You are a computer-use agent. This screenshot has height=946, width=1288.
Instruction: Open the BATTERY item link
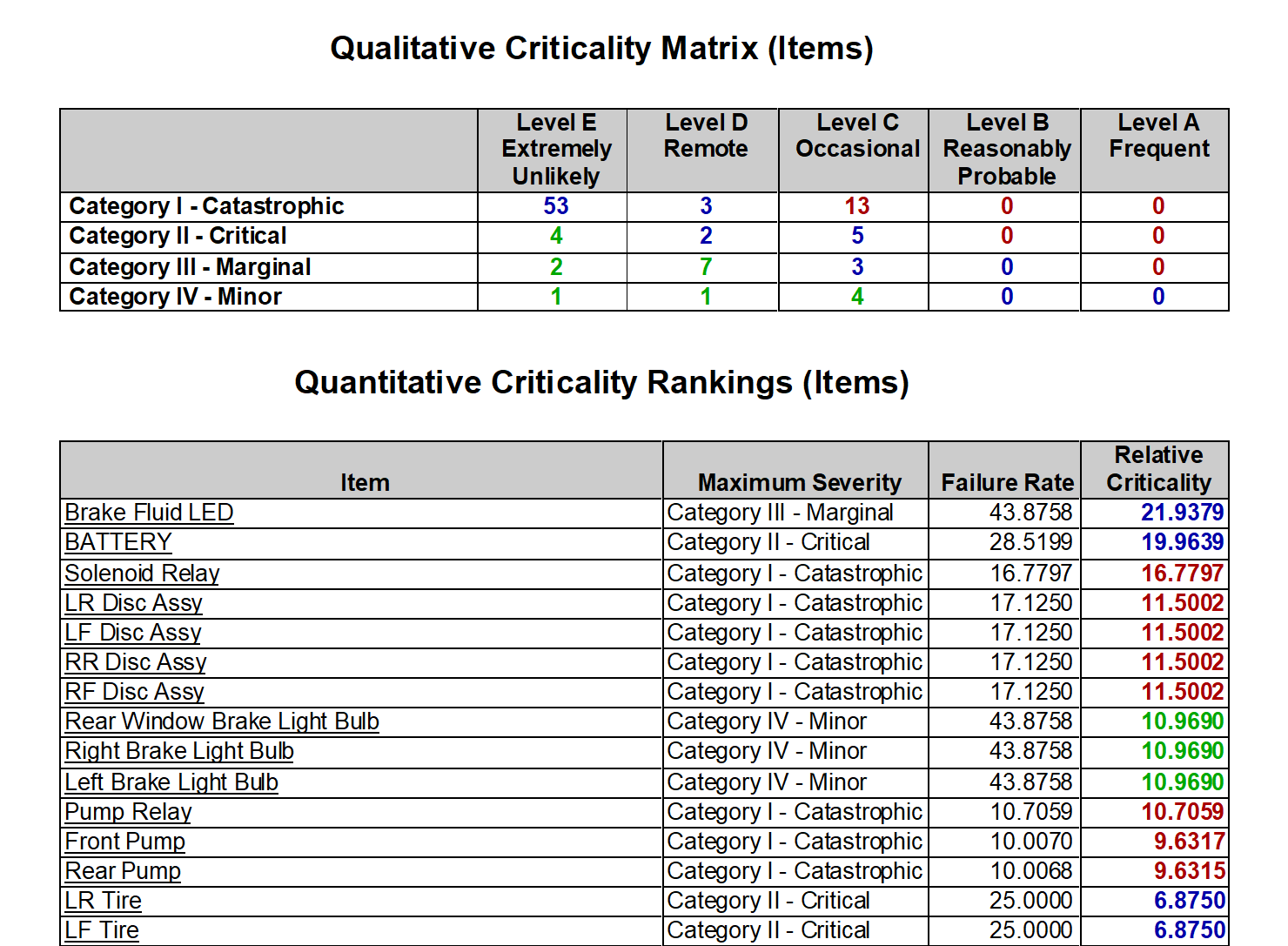118,542
